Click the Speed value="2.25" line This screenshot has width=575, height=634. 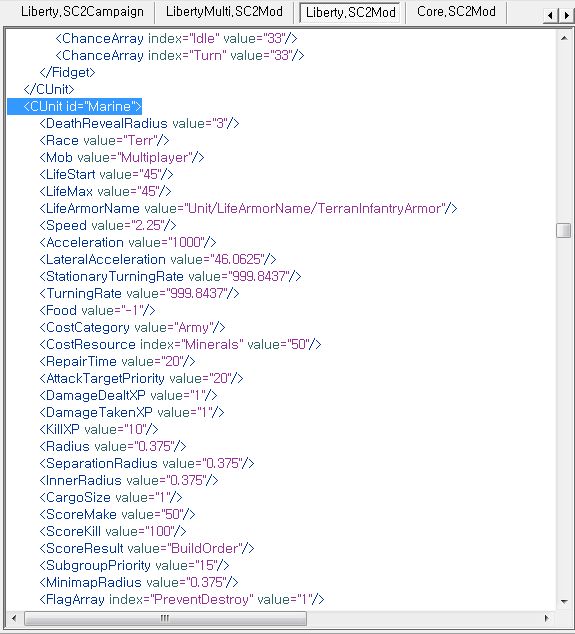tap(108, 225)
